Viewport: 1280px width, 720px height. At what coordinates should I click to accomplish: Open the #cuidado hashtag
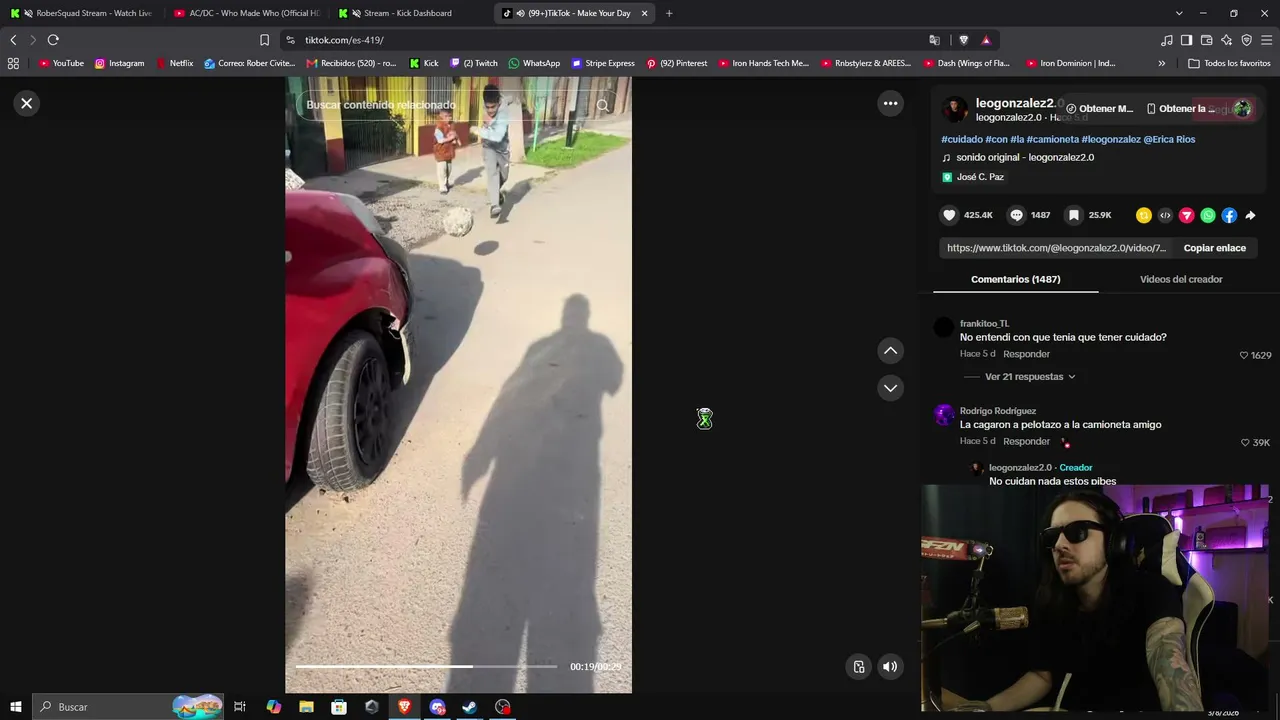pyautogui.click(x=962, y=139)
